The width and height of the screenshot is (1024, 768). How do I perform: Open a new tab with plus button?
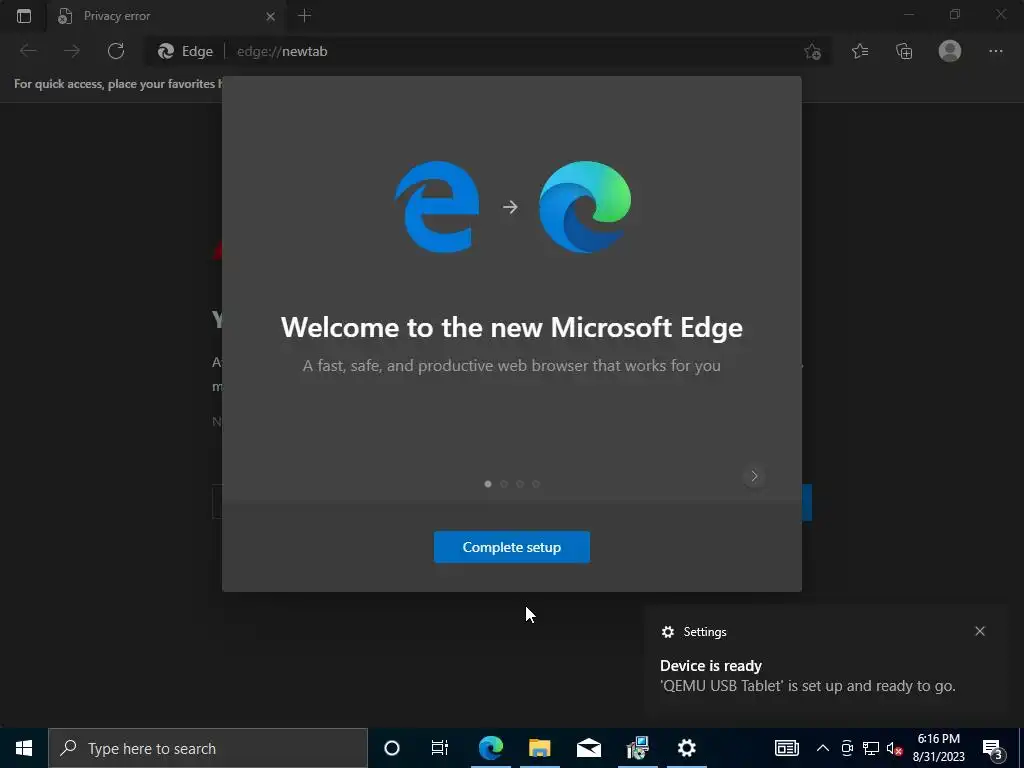(x=304, y=16)
